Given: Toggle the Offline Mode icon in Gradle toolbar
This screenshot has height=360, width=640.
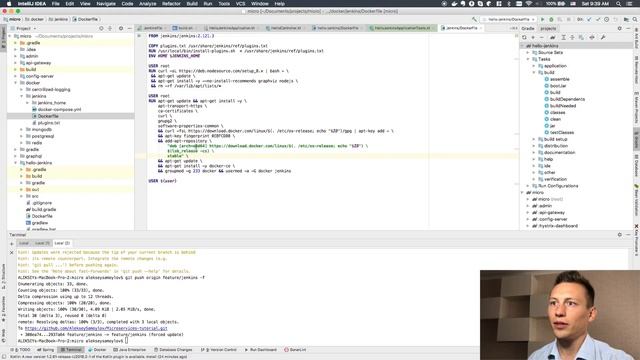Looking at the screenshot, I should (x=592, y=37).
